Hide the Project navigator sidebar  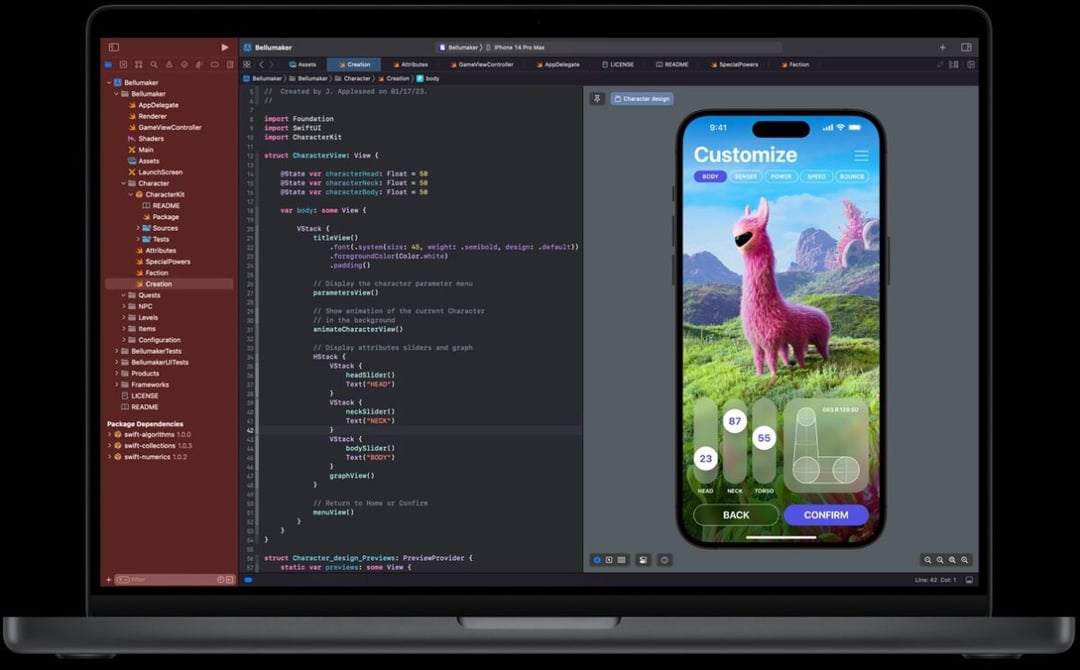click(x=113, y=46)
